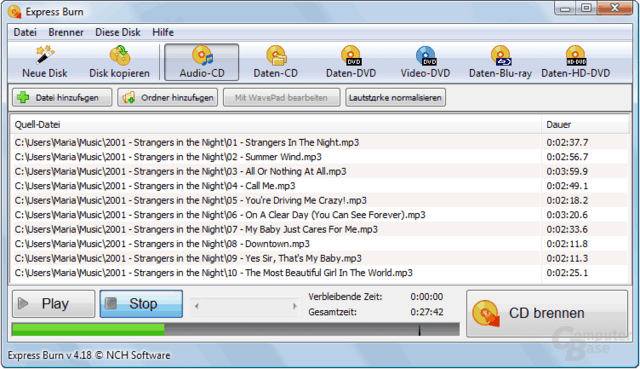The image size is (640, 369).
Task: Select the Daten-HD-DVD disc type
Action: point(576,62)
